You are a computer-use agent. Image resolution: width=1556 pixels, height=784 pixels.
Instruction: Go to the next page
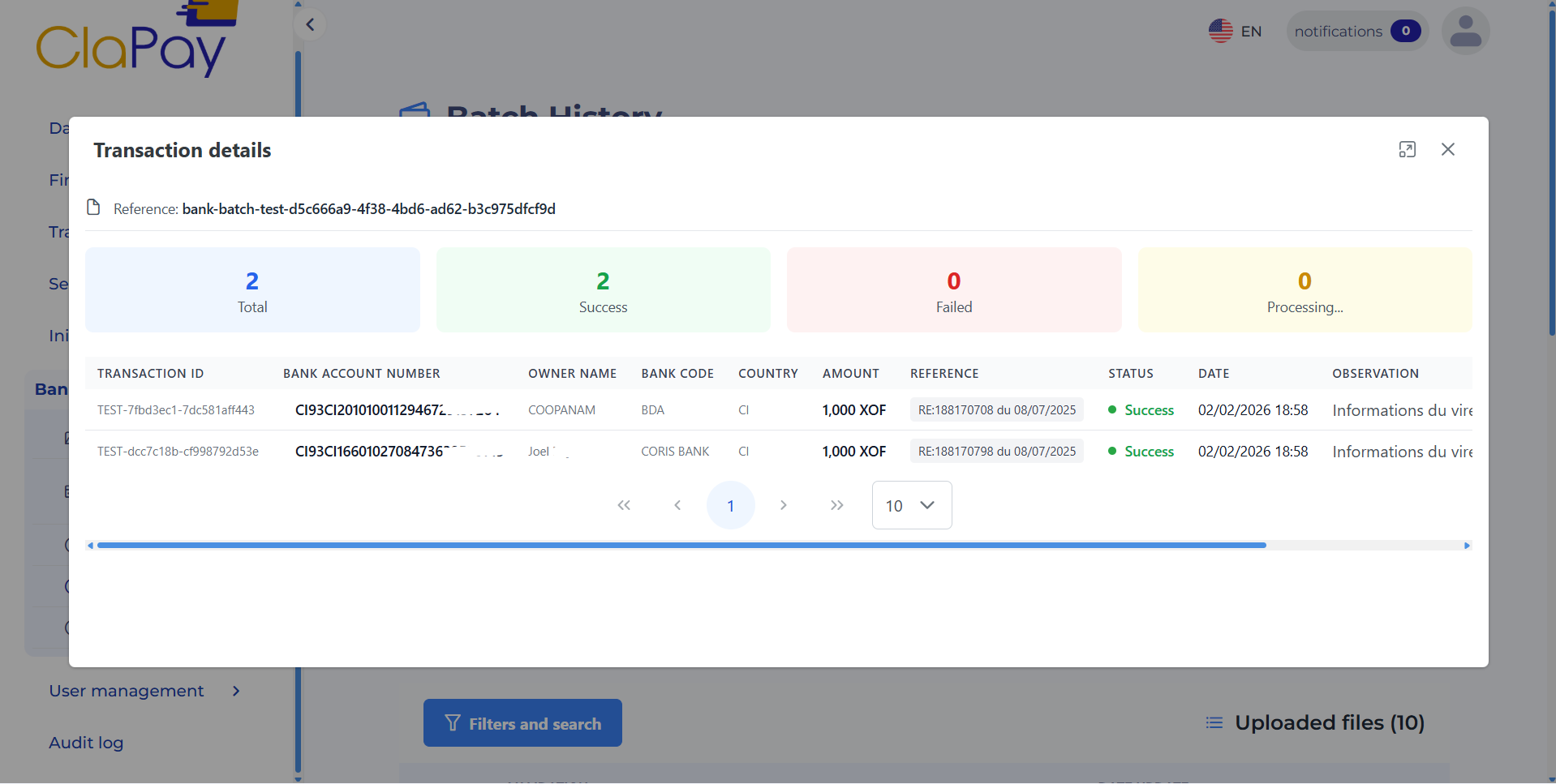click(x=783, y=505)
